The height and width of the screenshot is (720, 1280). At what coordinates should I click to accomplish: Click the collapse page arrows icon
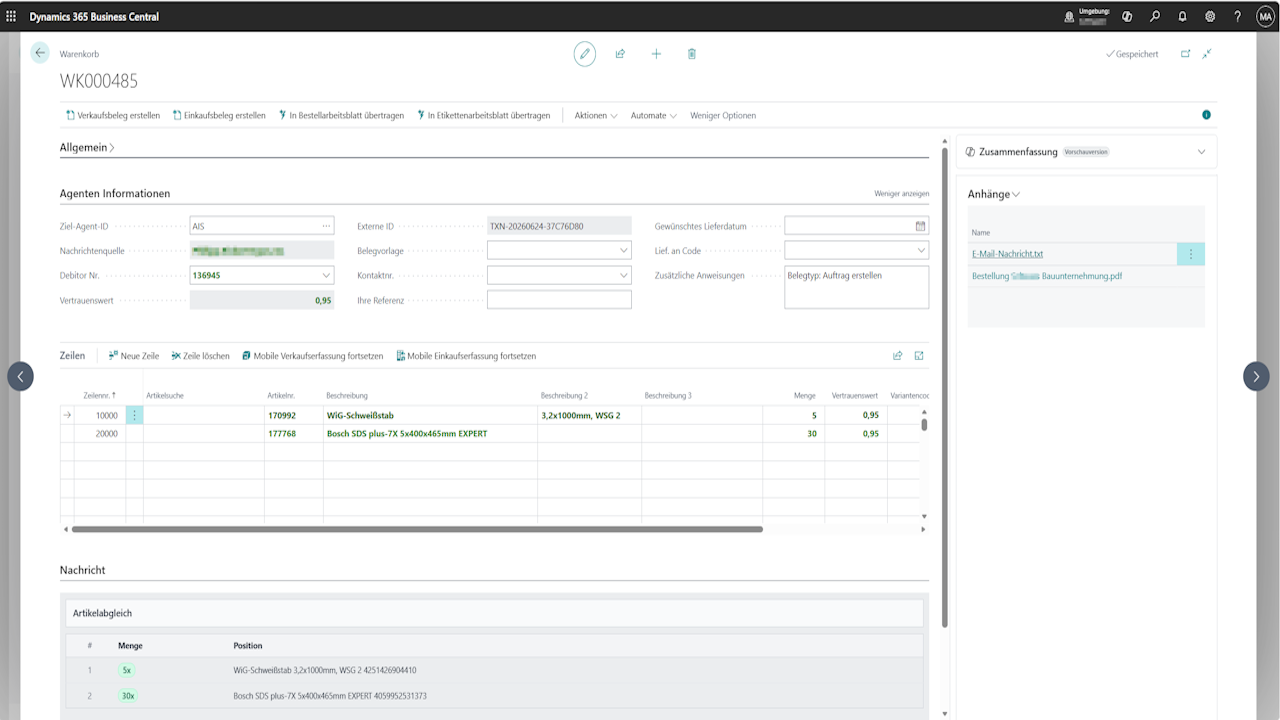[x=1207, y=54]
